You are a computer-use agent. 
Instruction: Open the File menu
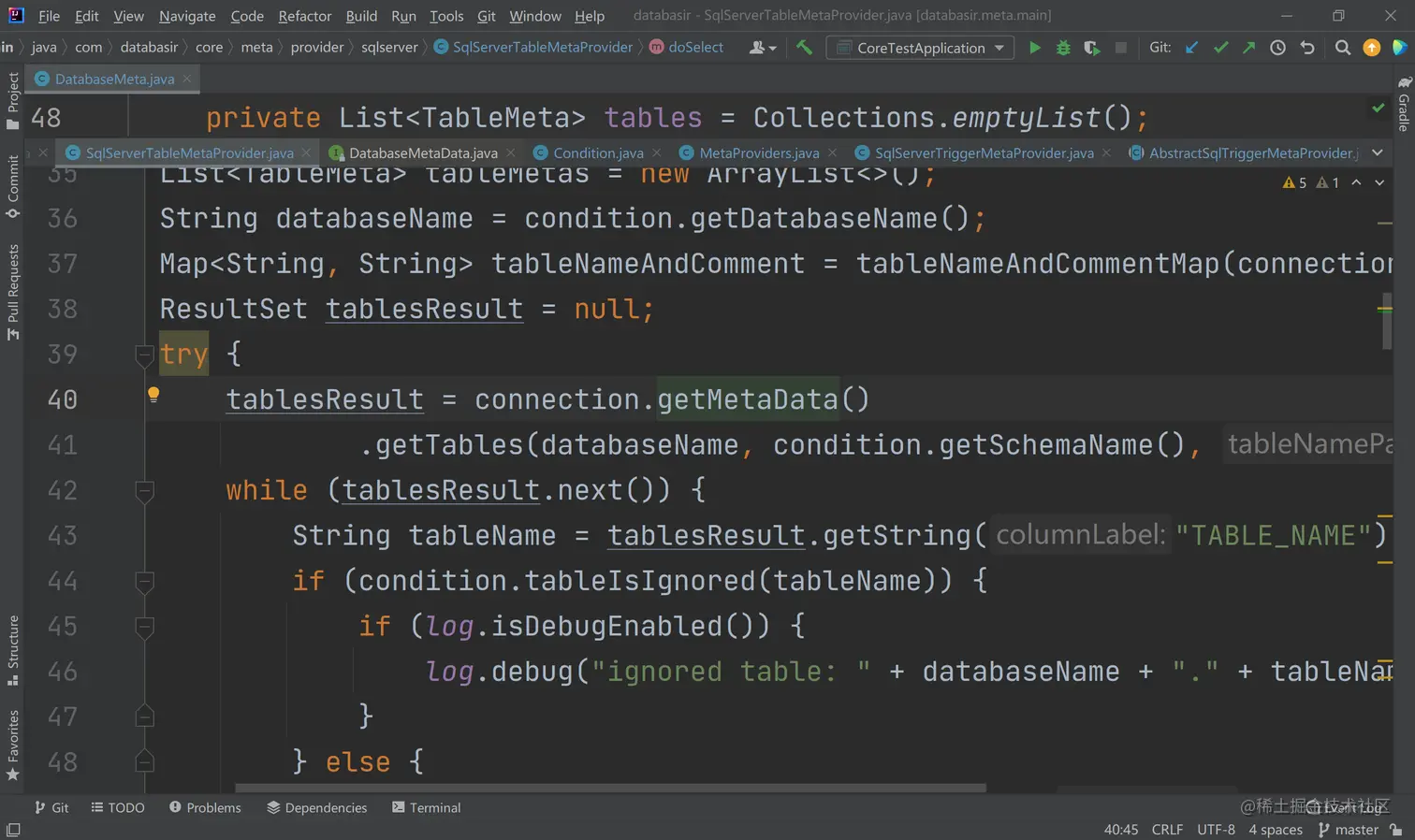pyautogui.click(x=49, y=16)
